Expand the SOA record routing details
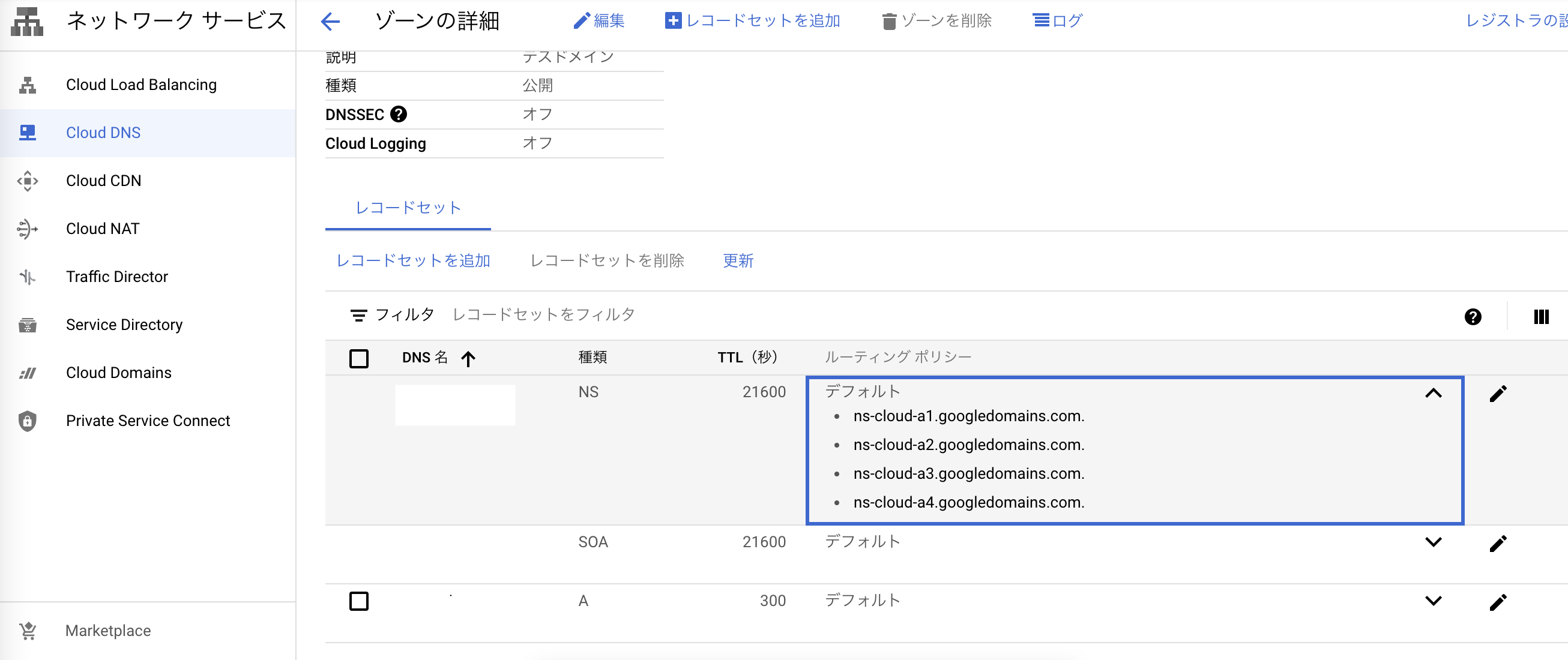 1434,542
